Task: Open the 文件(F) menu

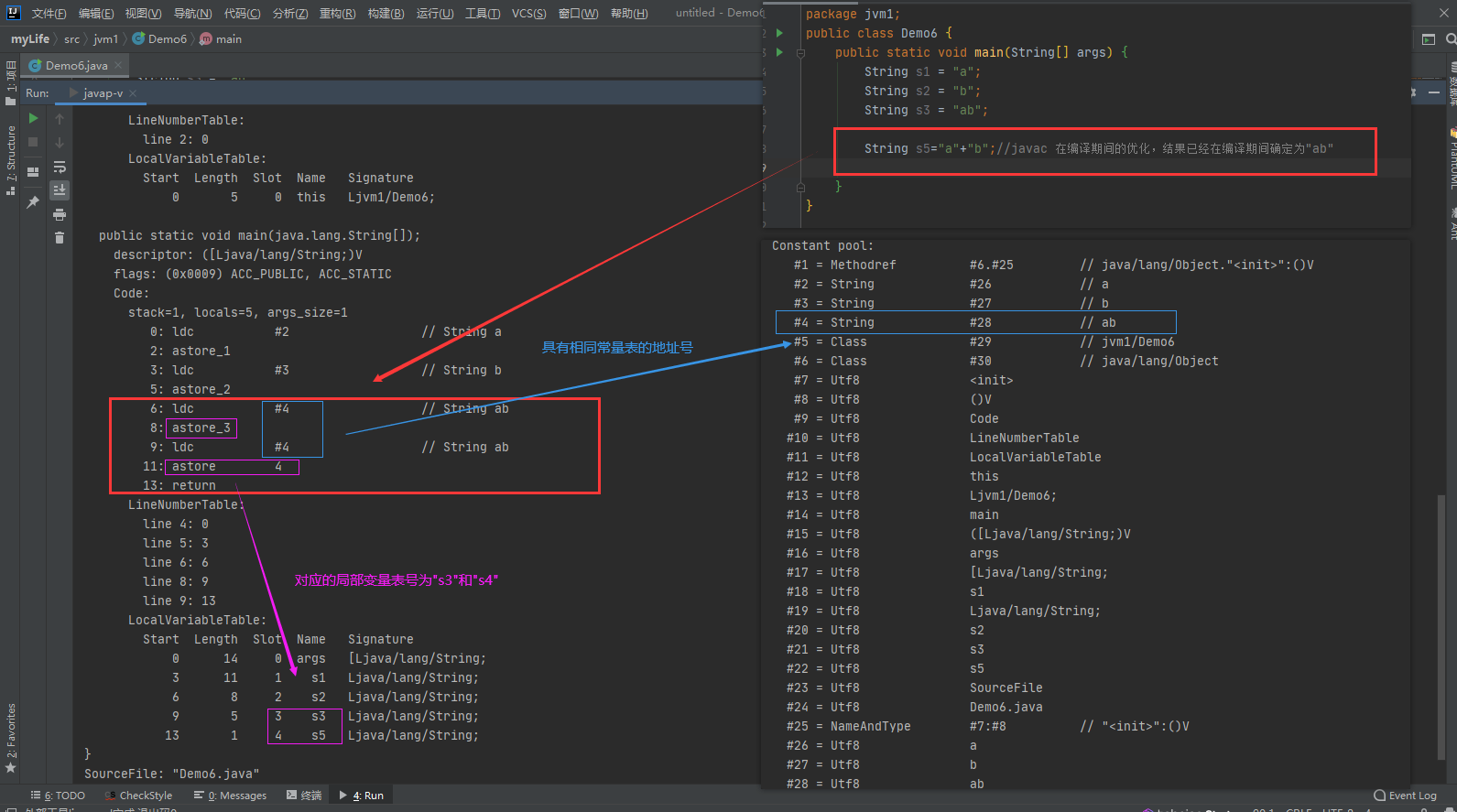Action: coord(49,13)
